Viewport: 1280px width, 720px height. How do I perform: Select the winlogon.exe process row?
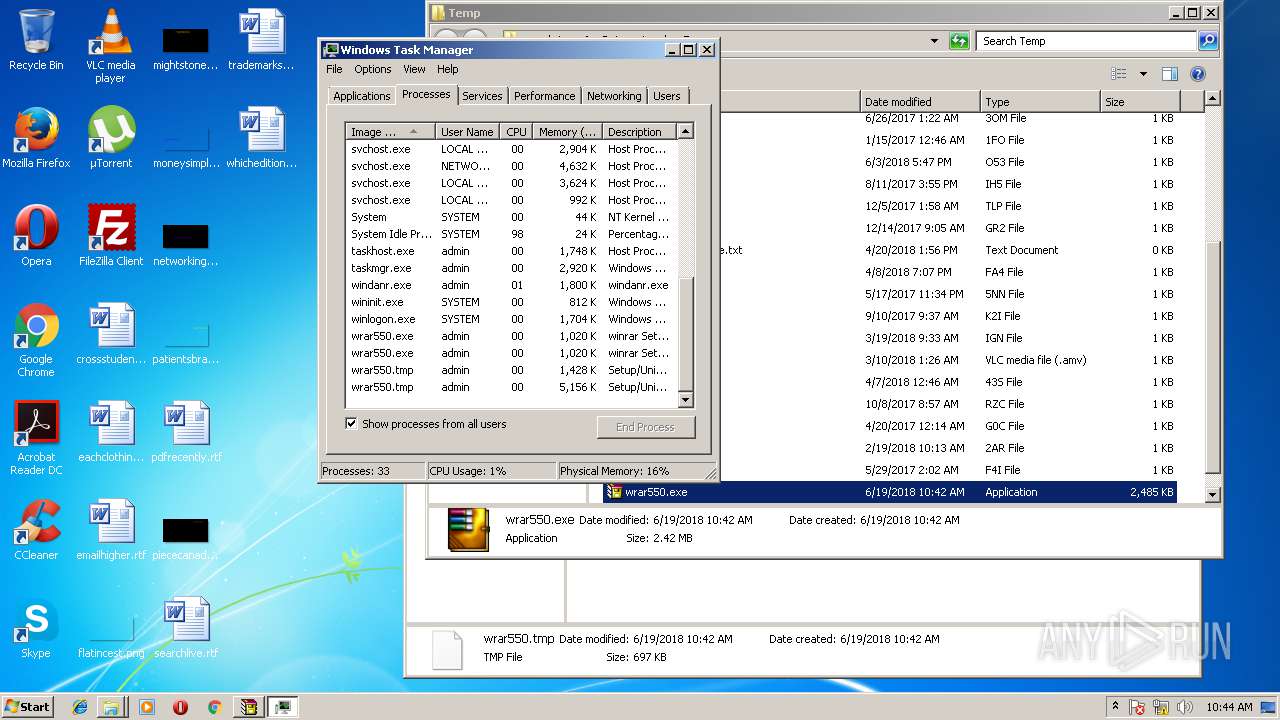(x=512, y=319)
